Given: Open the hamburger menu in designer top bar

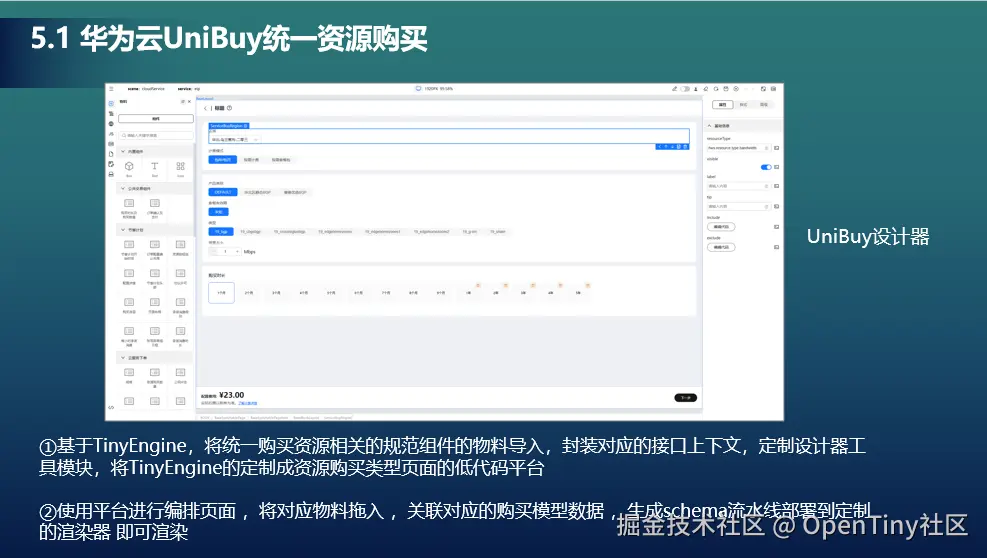Looking at the screenshot, I should (111, 89).
